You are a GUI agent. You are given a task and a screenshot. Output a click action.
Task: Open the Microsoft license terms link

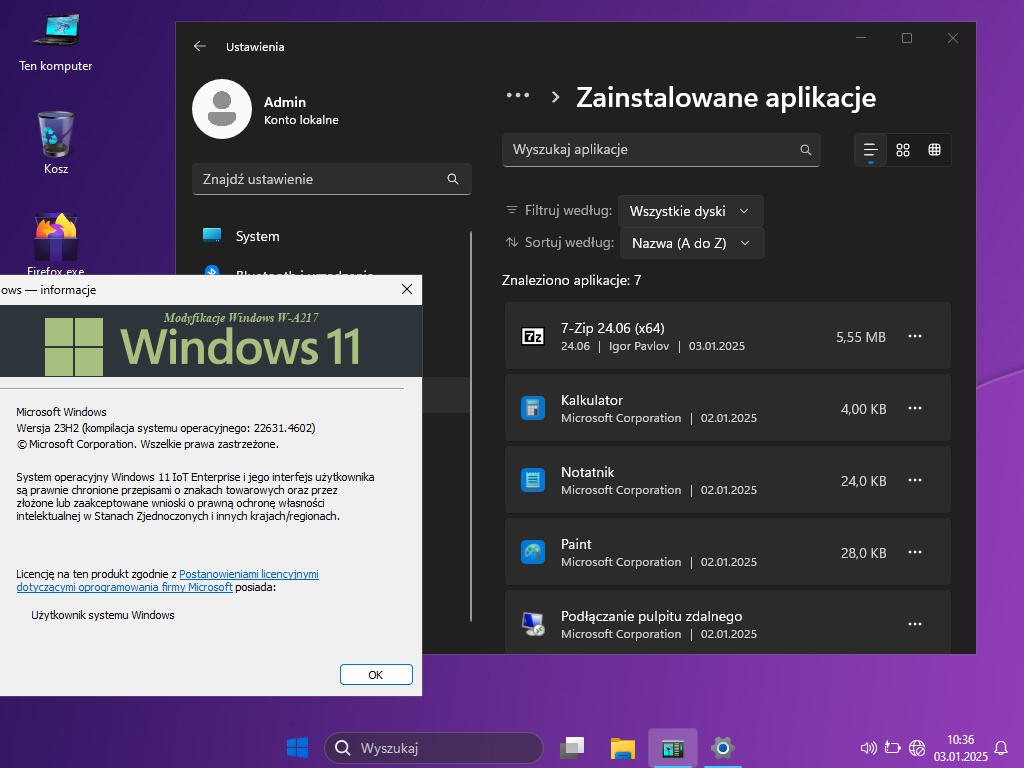click(248, 575)
